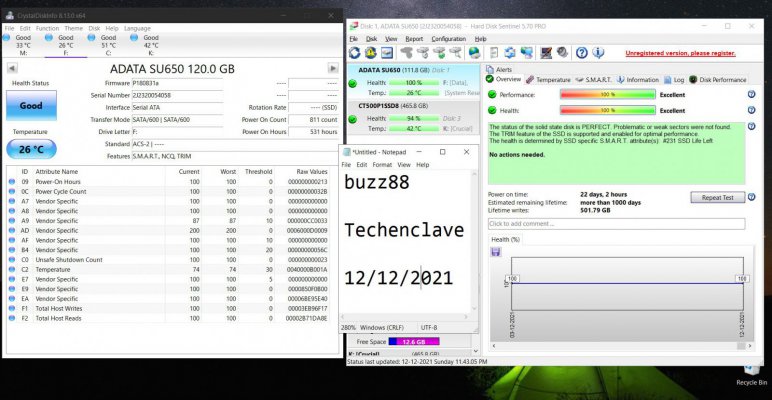Viewport: 772px width, 400px height.
Task: Open Function menu in CrystalDiskInfo
Action: [x=47, y=29]
